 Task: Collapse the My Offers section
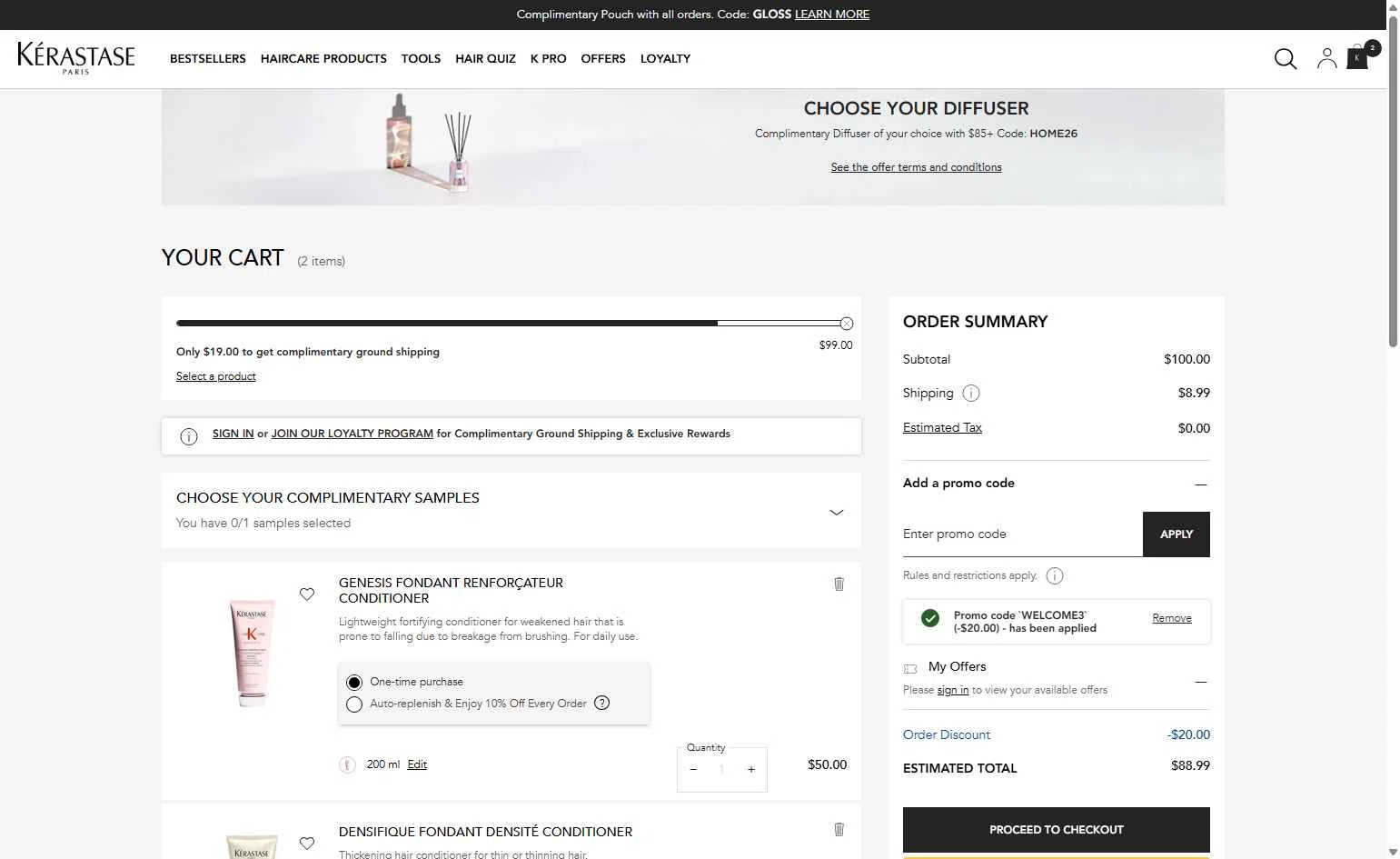coord(1201,682)
